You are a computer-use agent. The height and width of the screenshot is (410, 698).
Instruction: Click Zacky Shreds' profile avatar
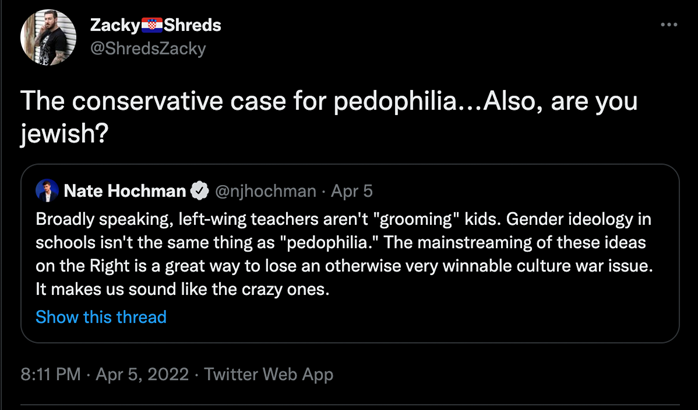point(47,37)
